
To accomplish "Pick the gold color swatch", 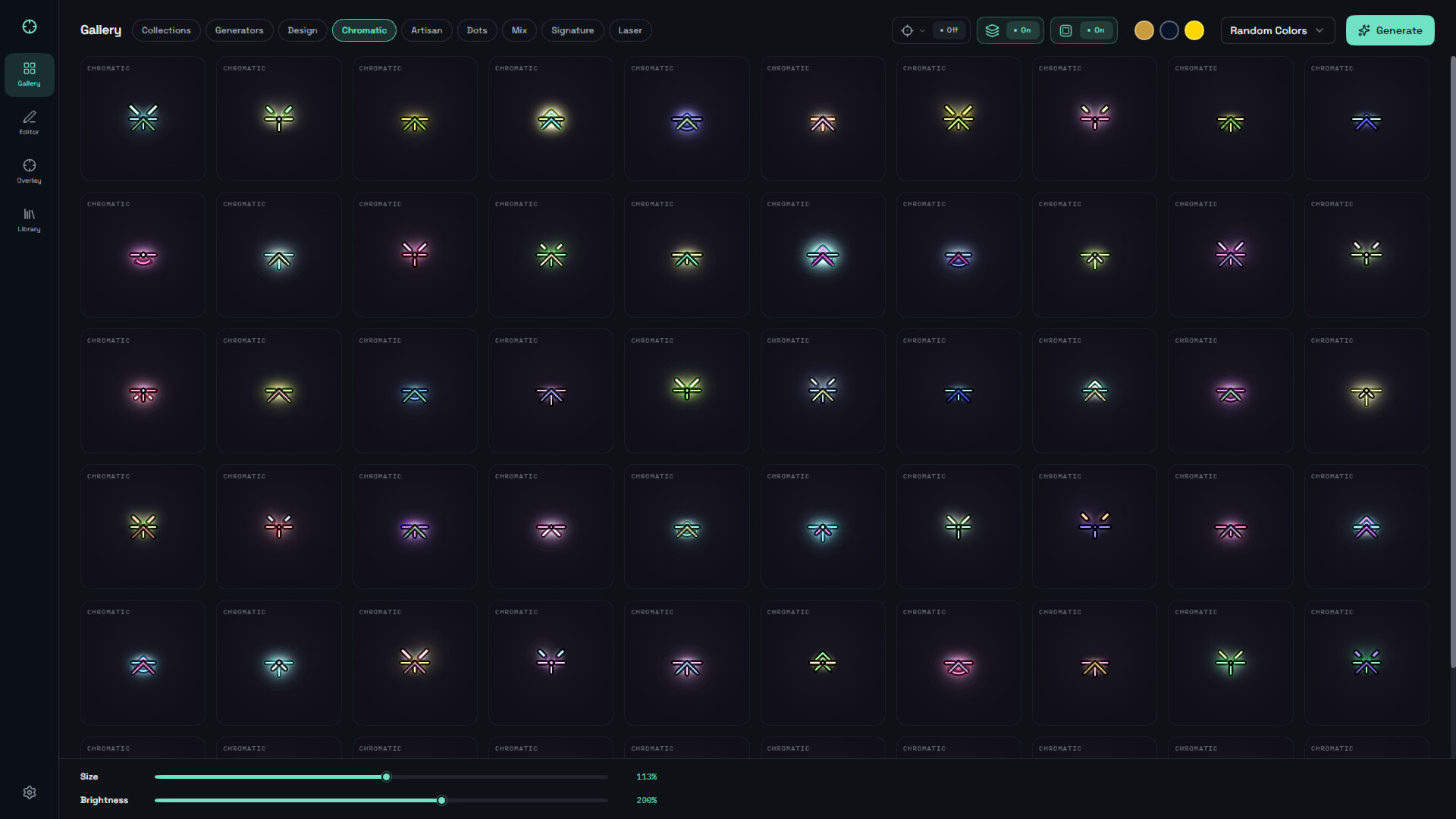I will [x=1144, y=30].
